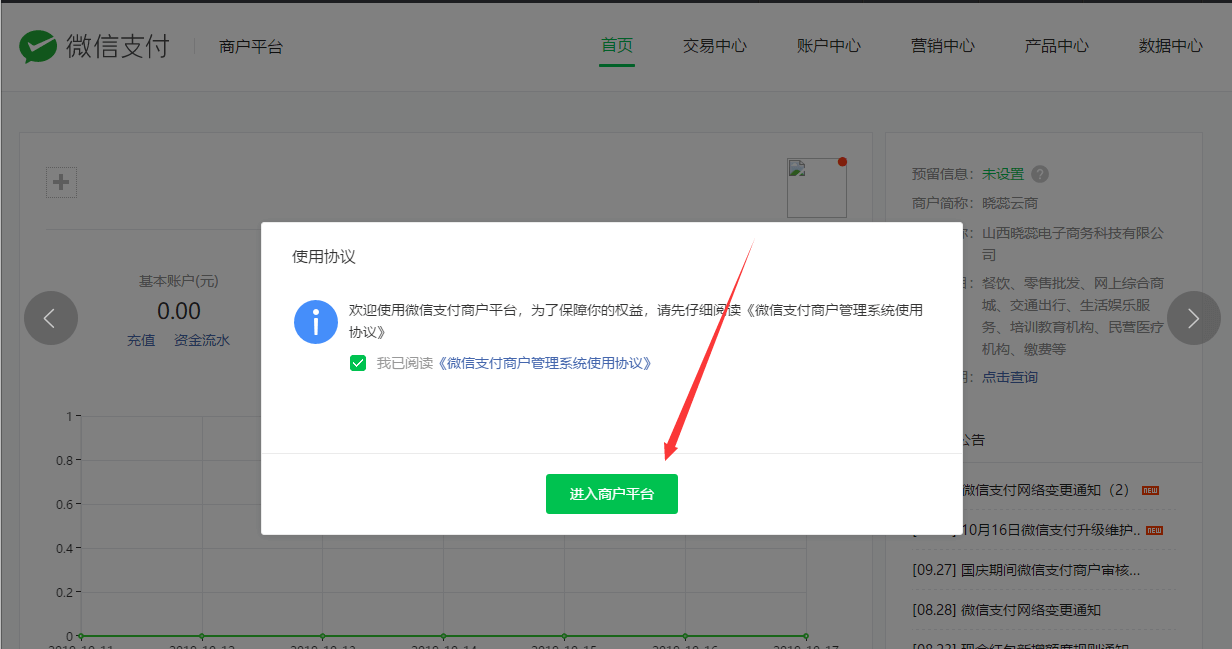Click the 山西晓蕊电子商务科技有限公司 company text
1232x649 pixels.
pos(1073,243)
